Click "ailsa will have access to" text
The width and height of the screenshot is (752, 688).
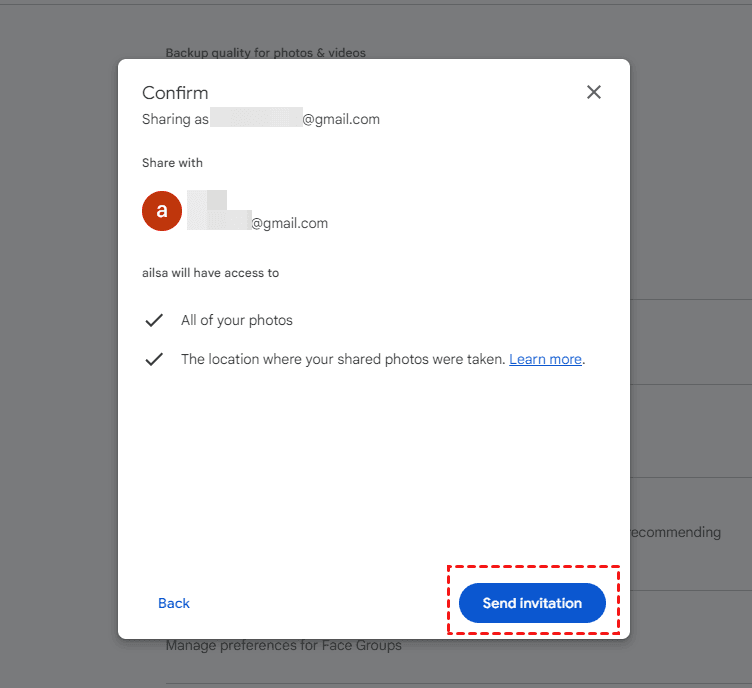point(210,272)
